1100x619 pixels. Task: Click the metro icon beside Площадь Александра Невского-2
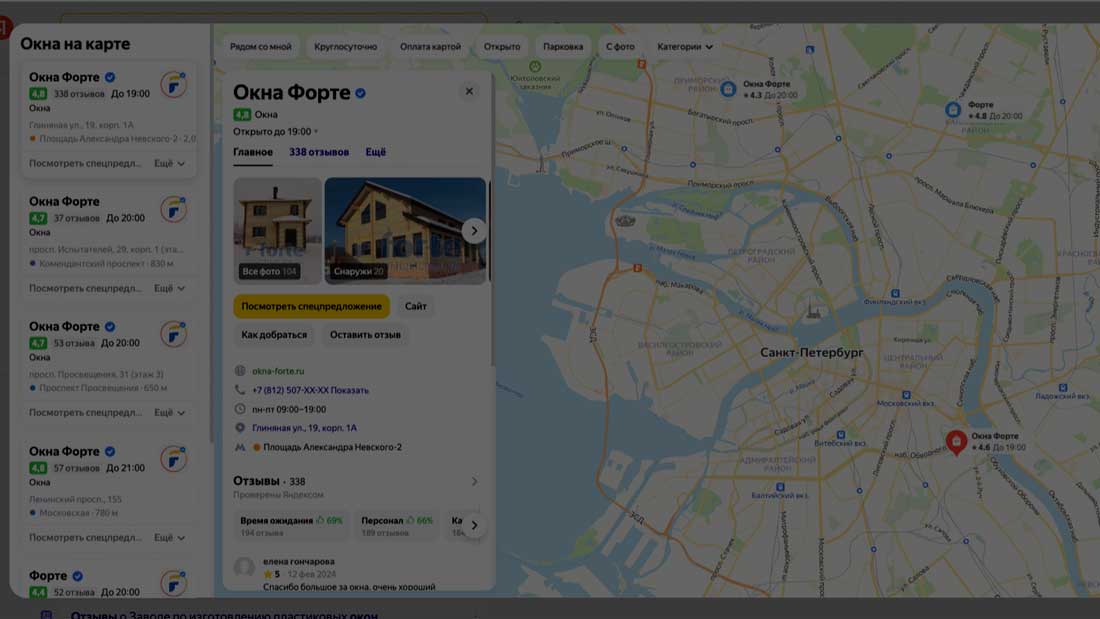coord(240,447)
